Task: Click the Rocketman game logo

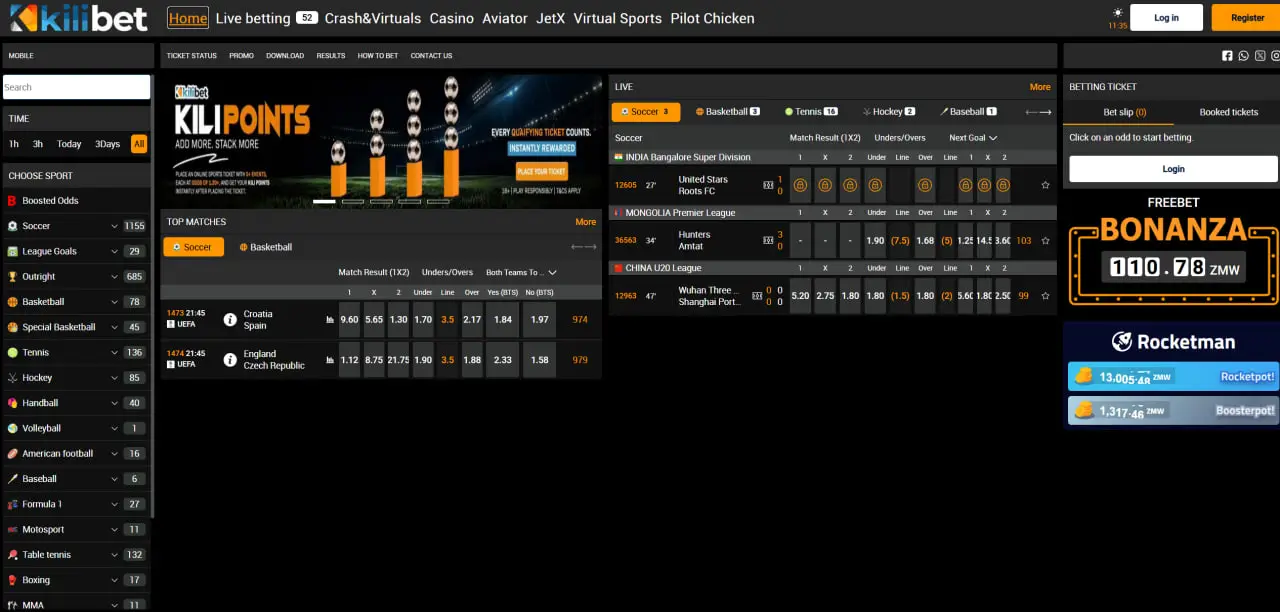Action: click(1173, 342)
